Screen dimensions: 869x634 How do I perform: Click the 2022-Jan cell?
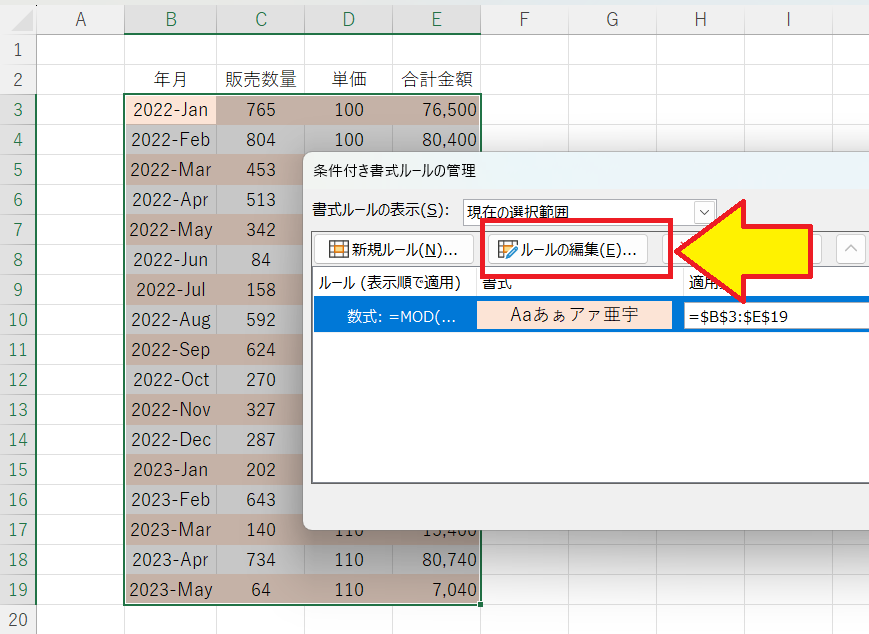pyautogui.click(x=170, y=110)
